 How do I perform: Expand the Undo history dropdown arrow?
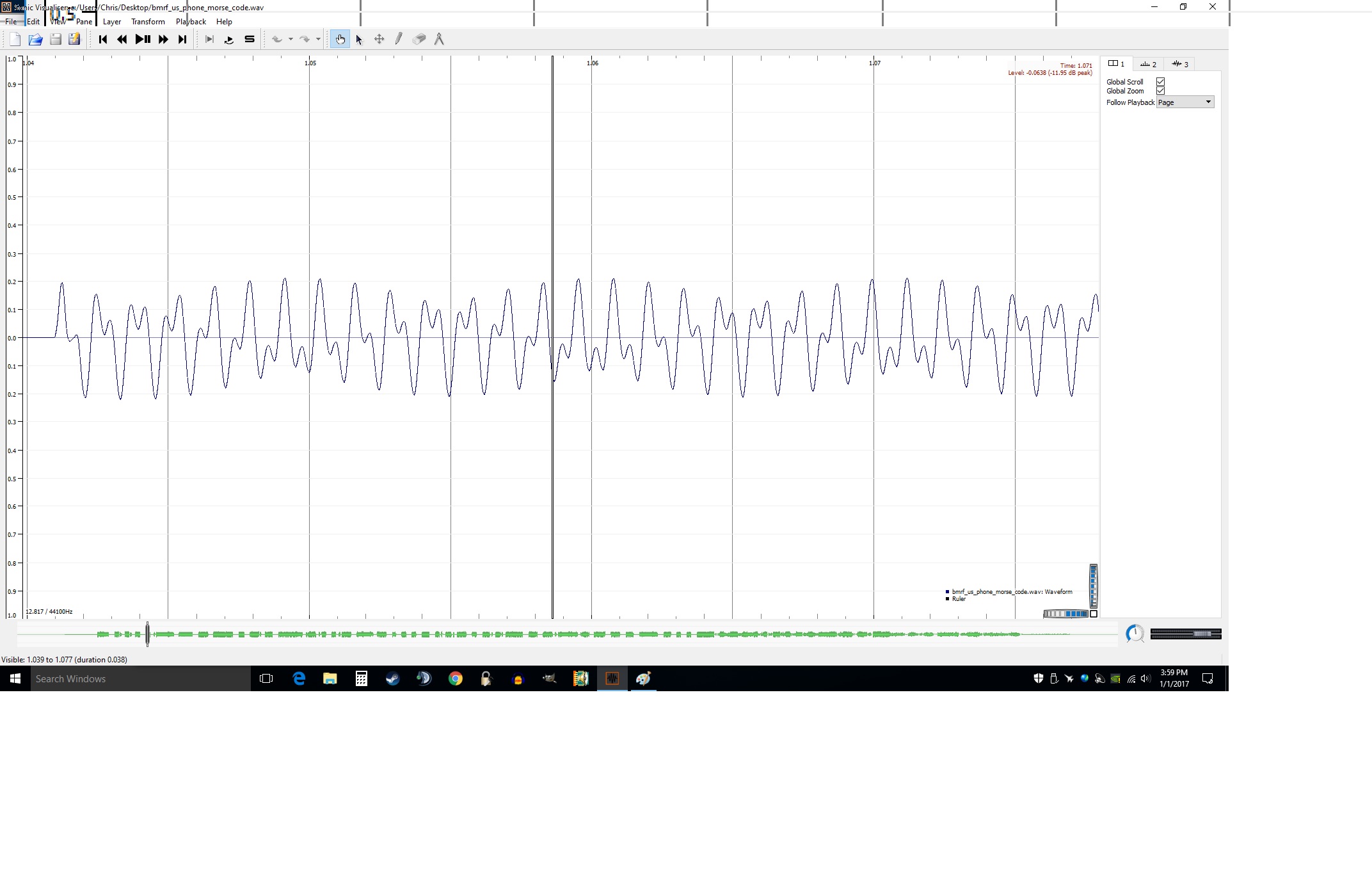(291, 40)
